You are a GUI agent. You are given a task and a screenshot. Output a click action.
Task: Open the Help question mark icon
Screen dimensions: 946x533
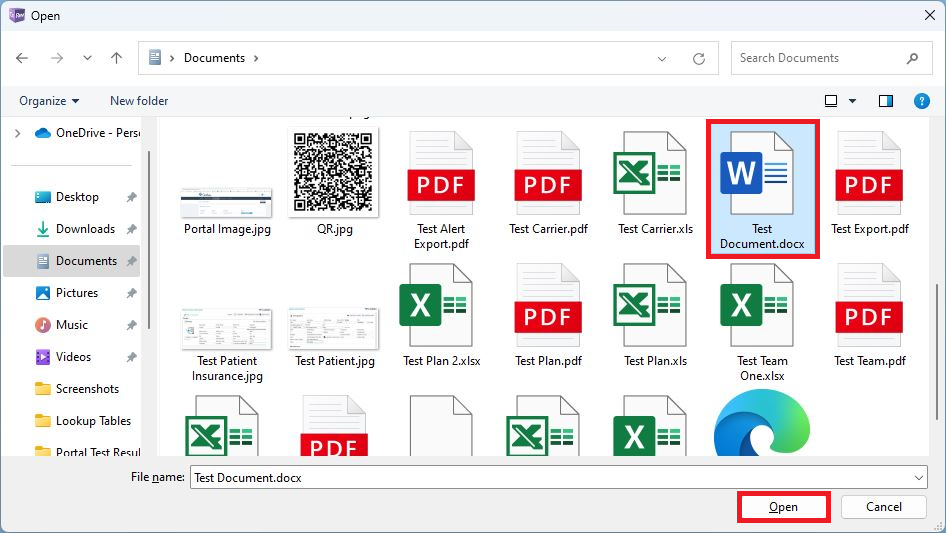click(921, 101)
